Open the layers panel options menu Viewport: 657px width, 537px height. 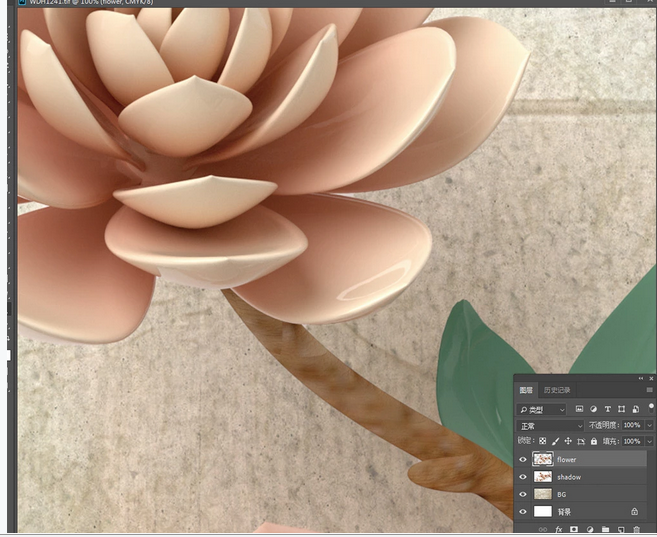(x=650, y=390)
